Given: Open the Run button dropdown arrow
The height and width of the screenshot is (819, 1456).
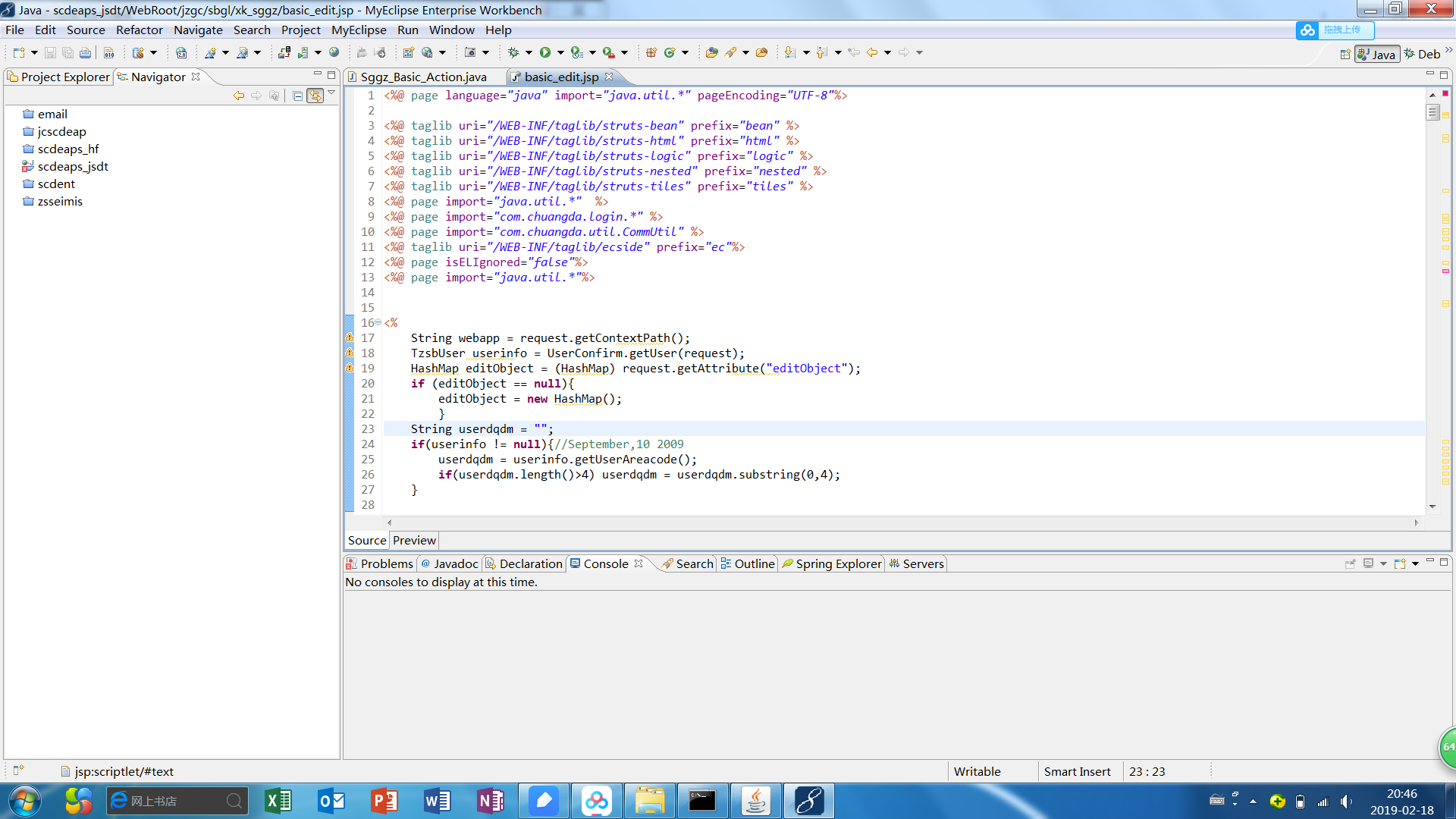Looking at the screenshot, I should tap(560, 52).
